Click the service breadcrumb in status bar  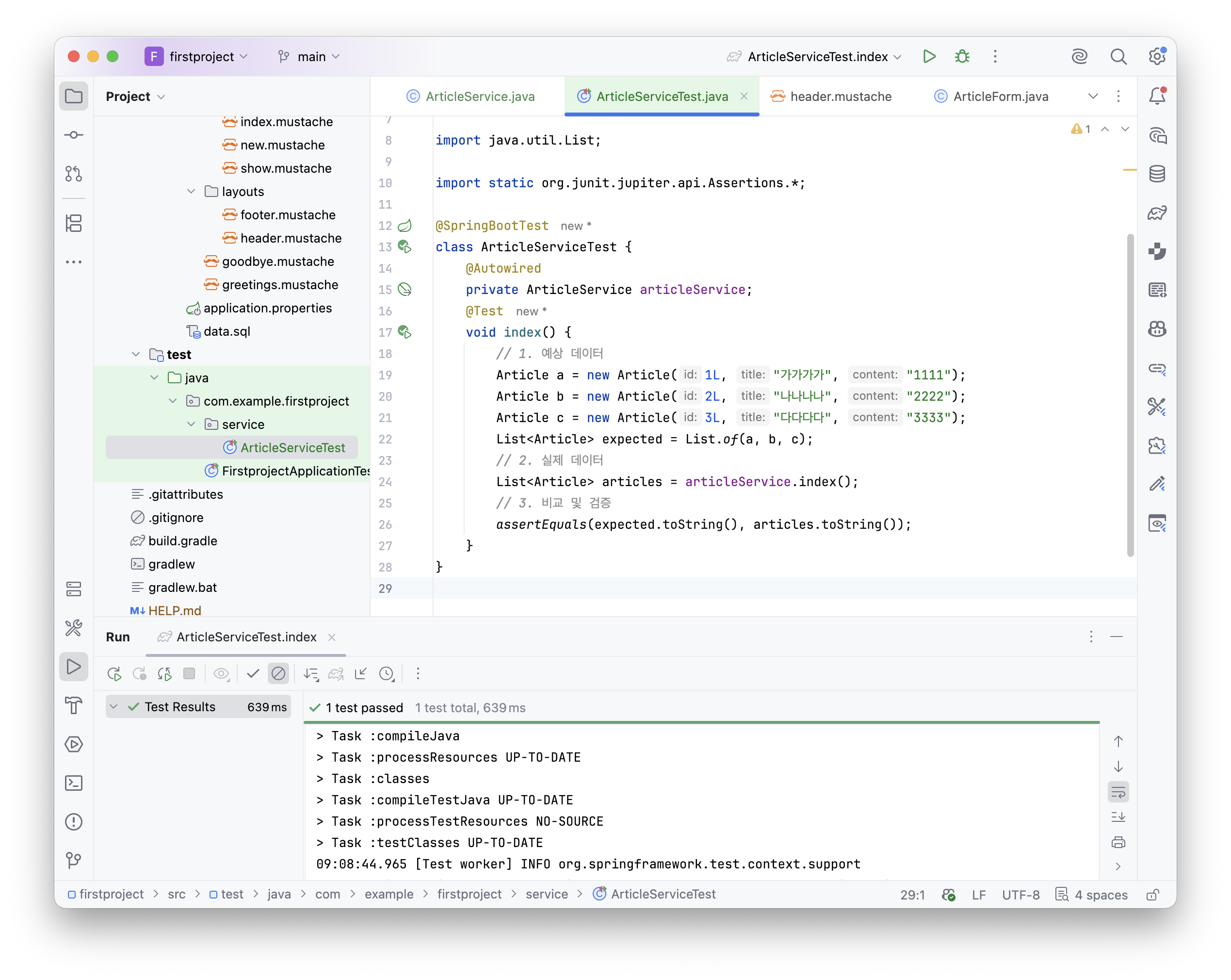tap(547, 894)
